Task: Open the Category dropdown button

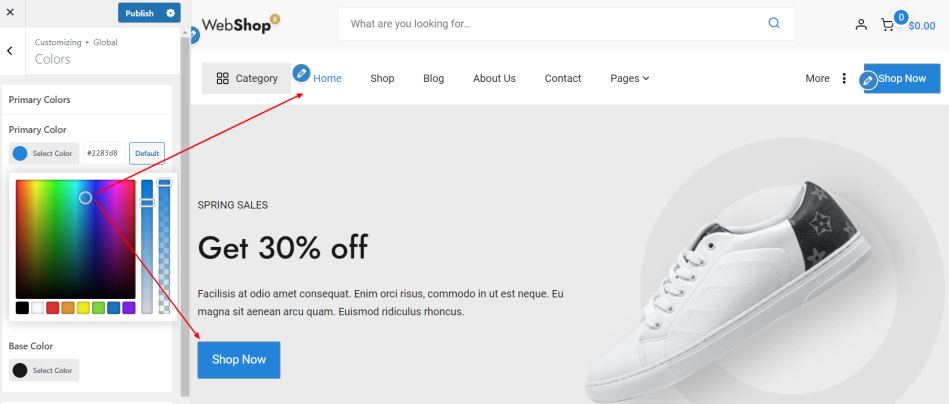Action: coord(247,78)
